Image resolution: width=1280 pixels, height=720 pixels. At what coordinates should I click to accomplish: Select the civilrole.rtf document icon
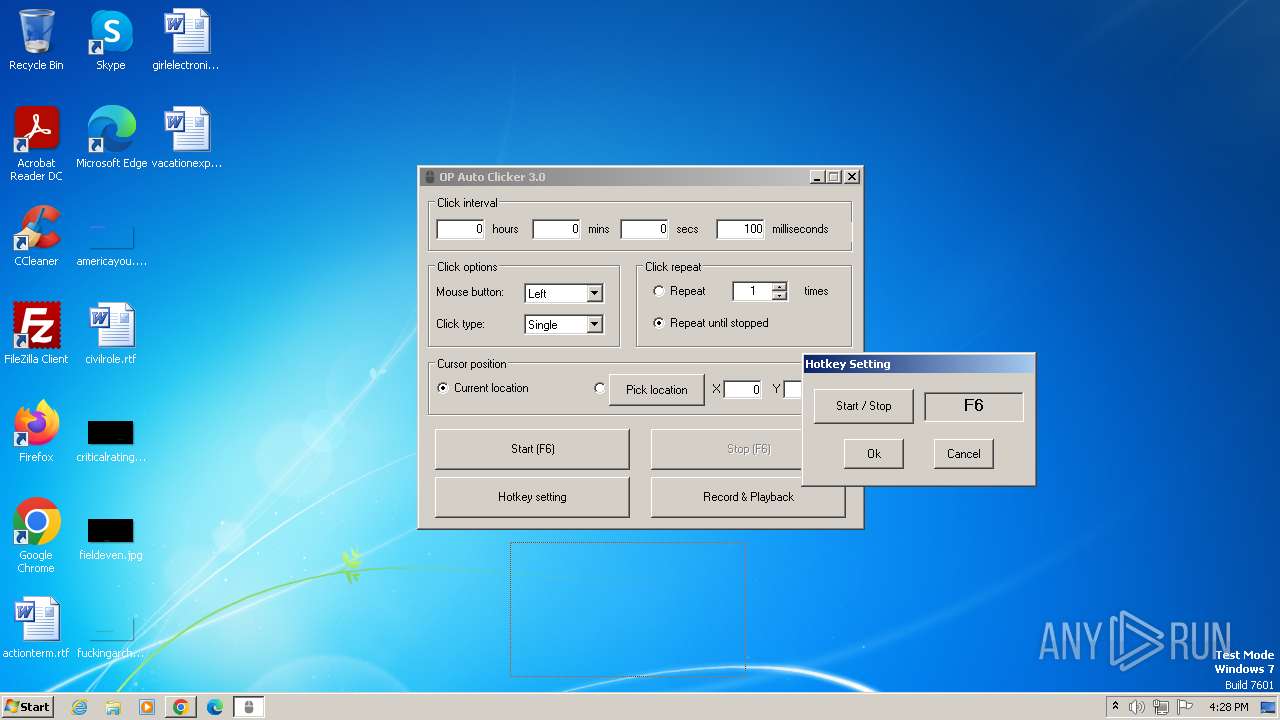(111, 334)
